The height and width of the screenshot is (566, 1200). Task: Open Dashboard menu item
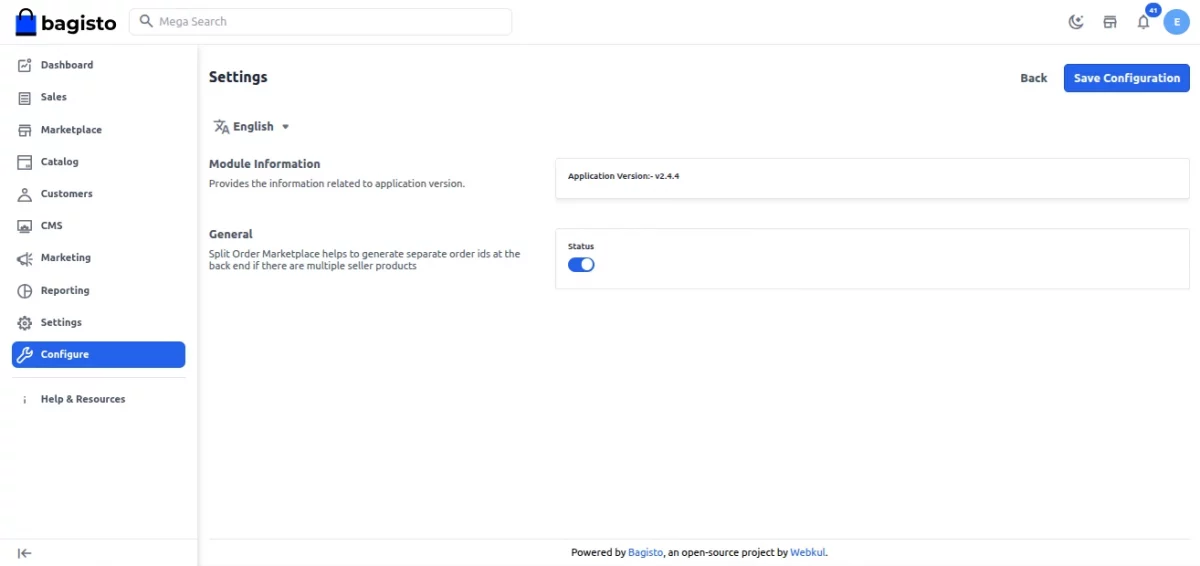(67, 65)
